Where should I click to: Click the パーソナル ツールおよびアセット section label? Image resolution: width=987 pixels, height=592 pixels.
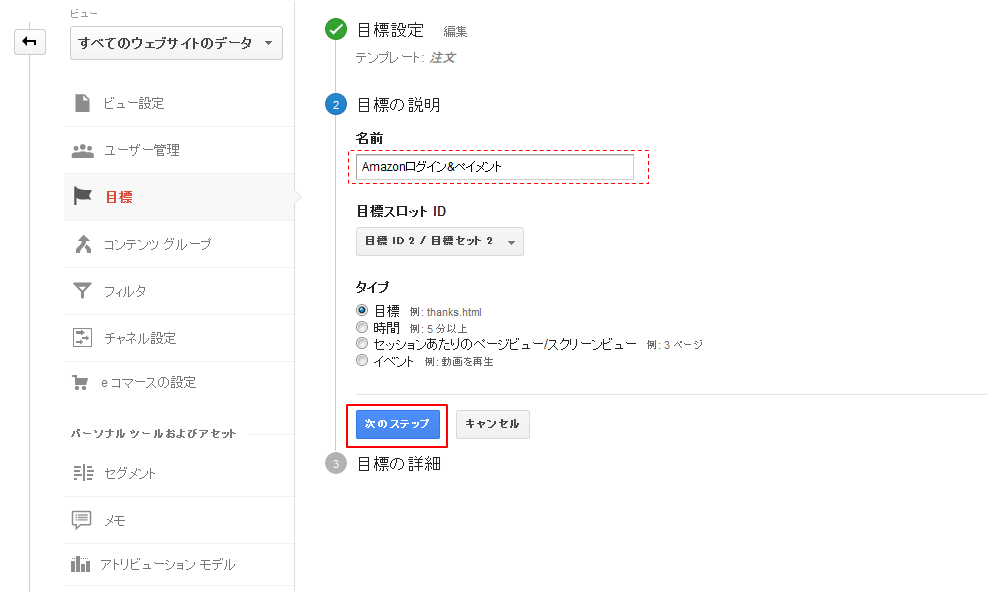(x=154, y=434)
